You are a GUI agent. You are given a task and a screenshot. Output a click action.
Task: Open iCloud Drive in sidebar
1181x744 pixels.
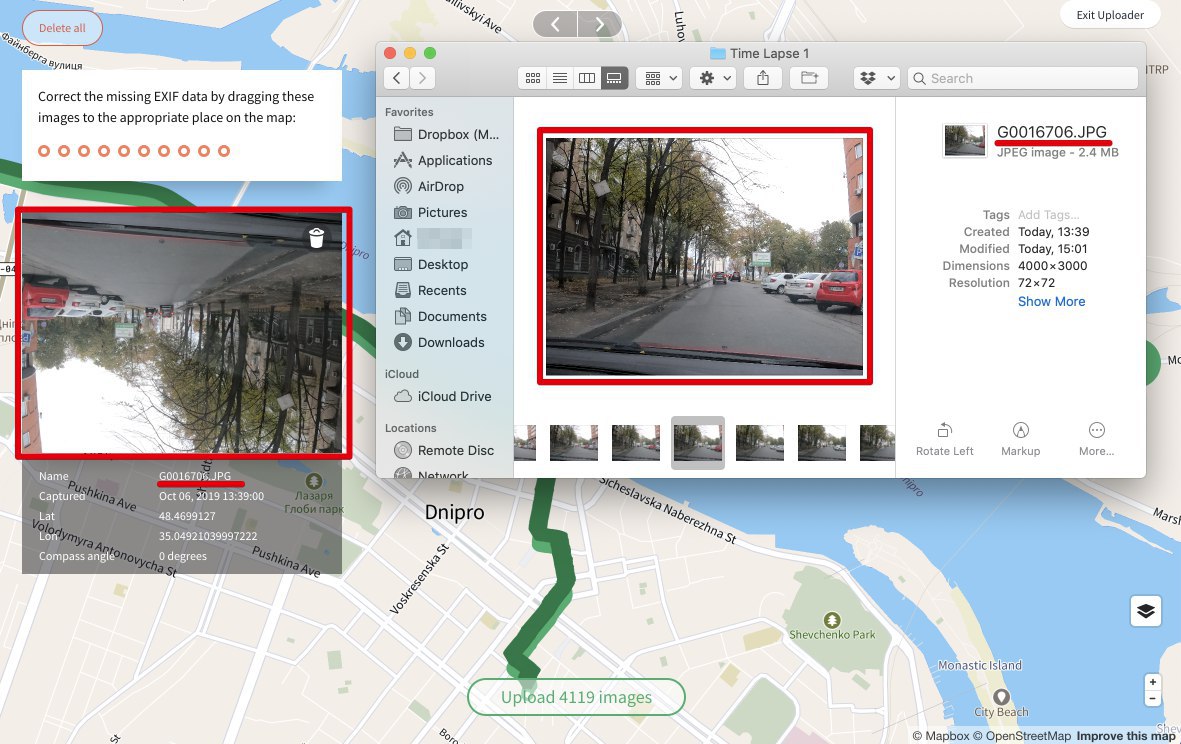coord(443,396)
